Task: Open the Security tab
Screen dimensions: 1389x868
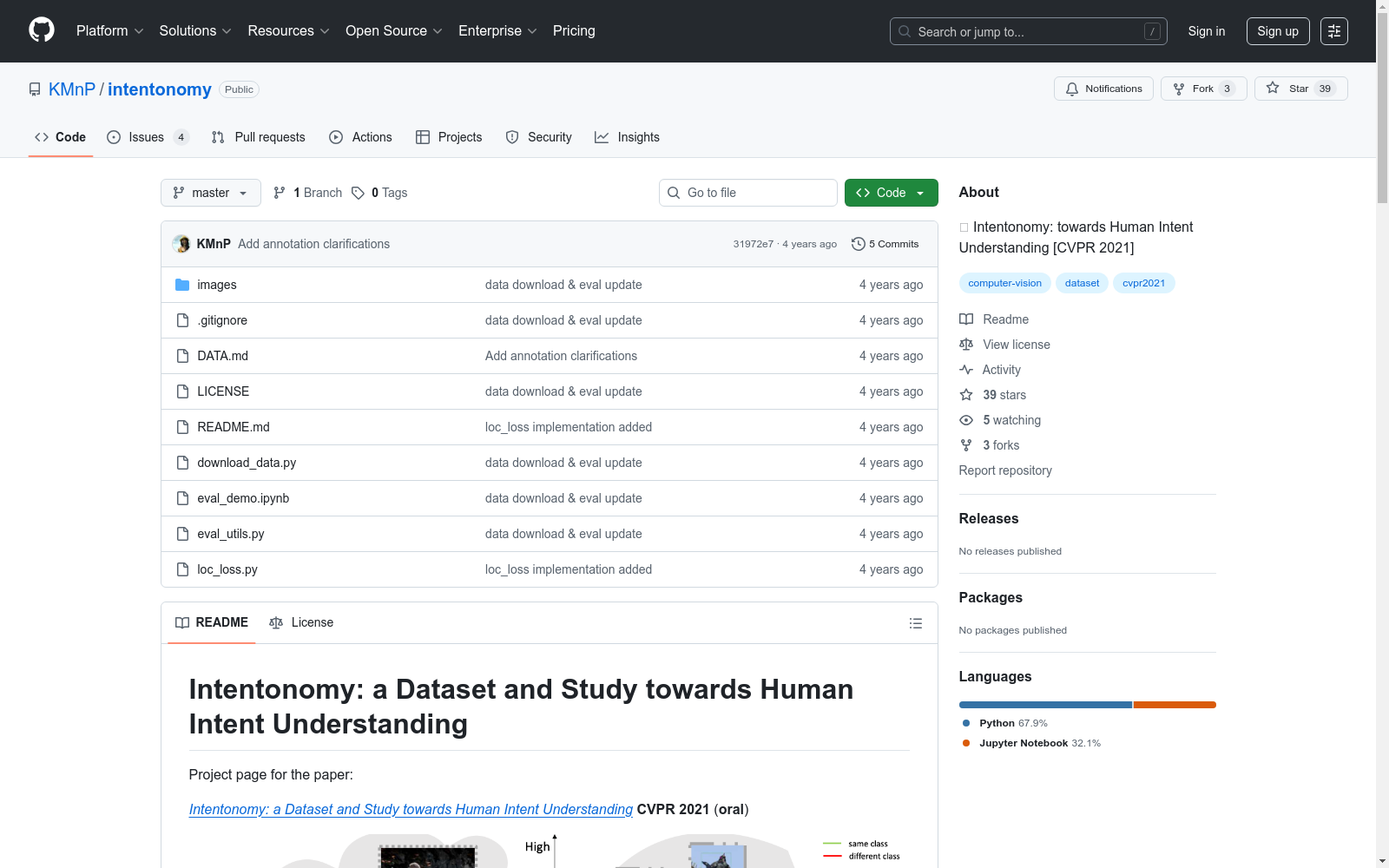Action: tap(539, 137)
